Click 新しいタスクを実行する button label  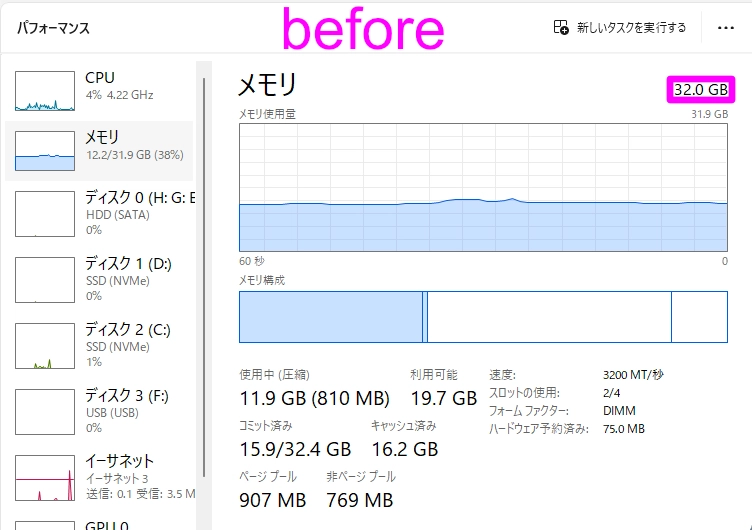pos(631,28)
